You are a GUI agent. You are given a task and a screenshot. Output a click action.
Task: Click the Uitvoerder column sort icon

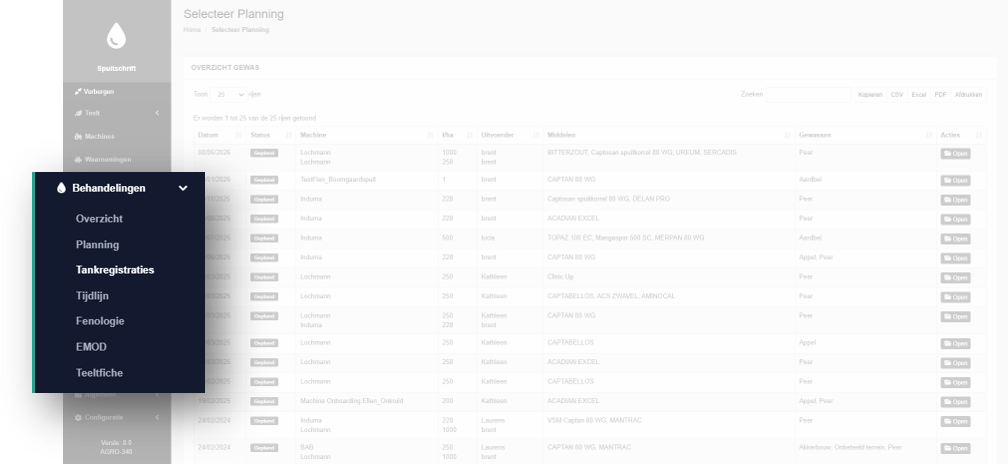[x=536, y=136]
